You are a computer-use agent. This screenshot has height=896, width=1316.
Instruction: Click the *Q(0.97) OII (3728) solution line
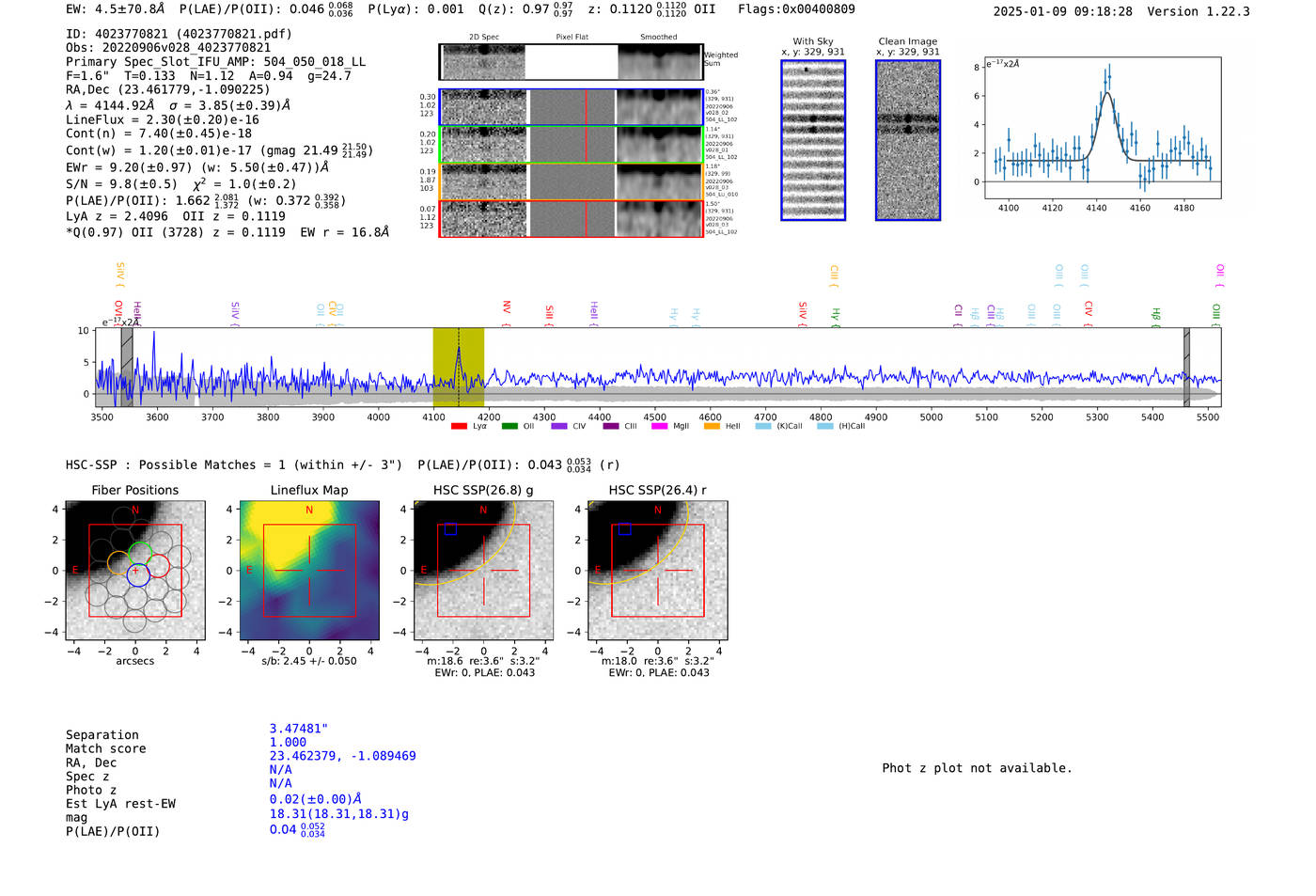(227, 232)
